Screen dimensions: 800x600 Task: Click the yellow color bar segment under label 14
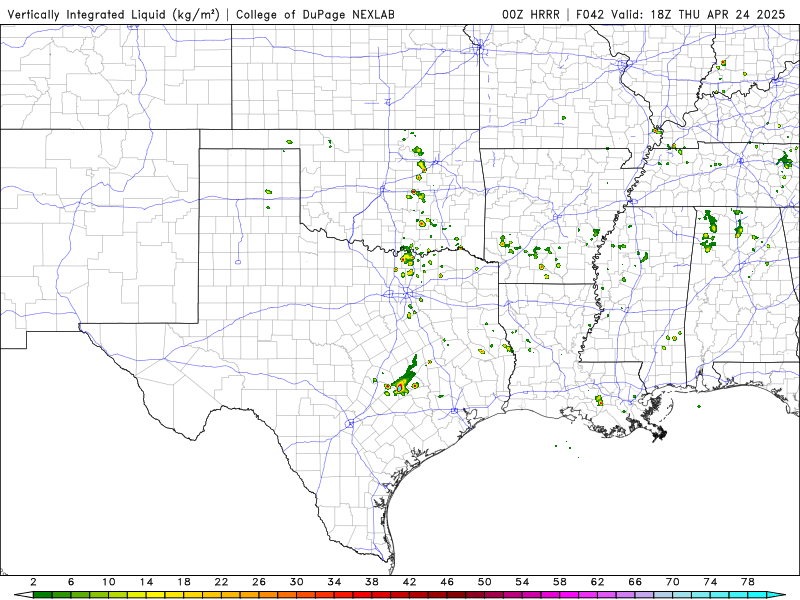156,595
